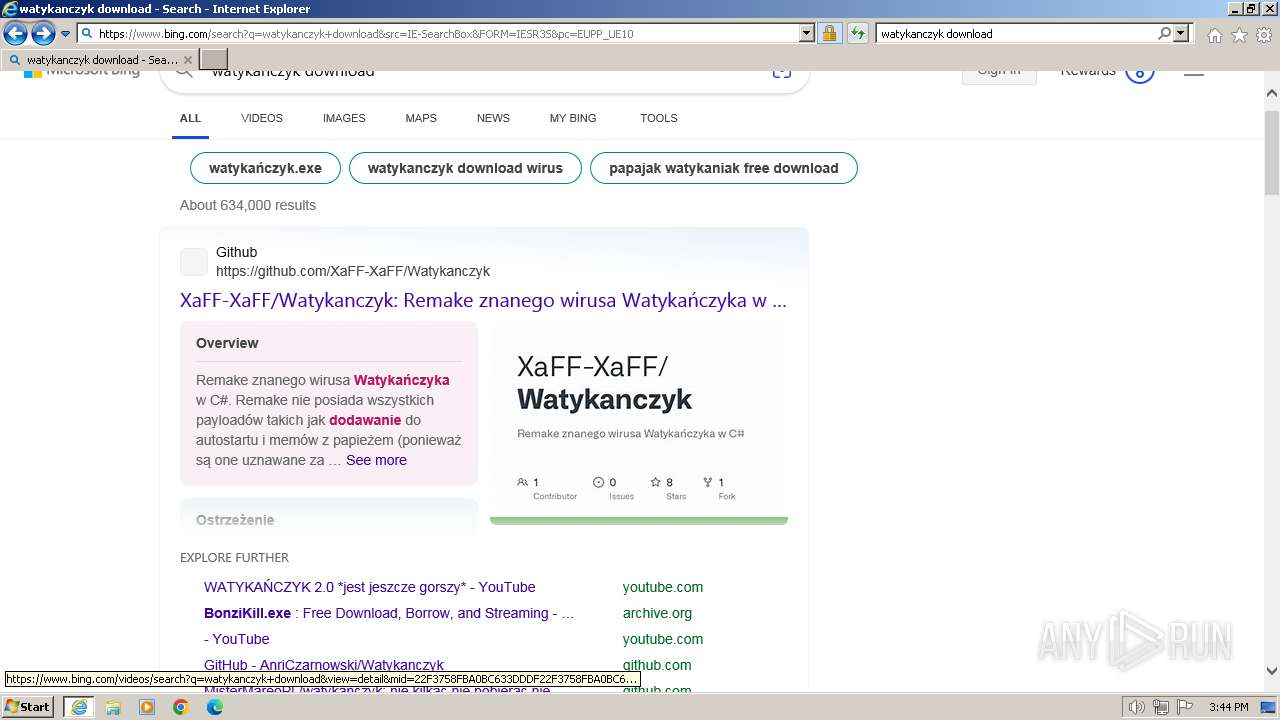Open a new blank tab
Viewport: 1280px width, 720px height.
(x=214, y=60)
